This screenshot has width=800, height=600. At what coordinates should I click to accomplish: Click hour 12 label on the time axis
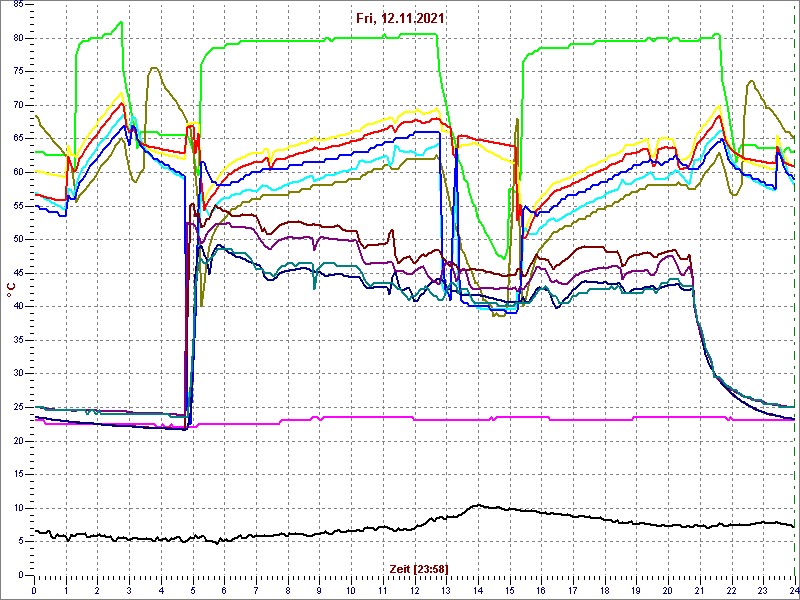pyautogui.click(x=414, y=589)
